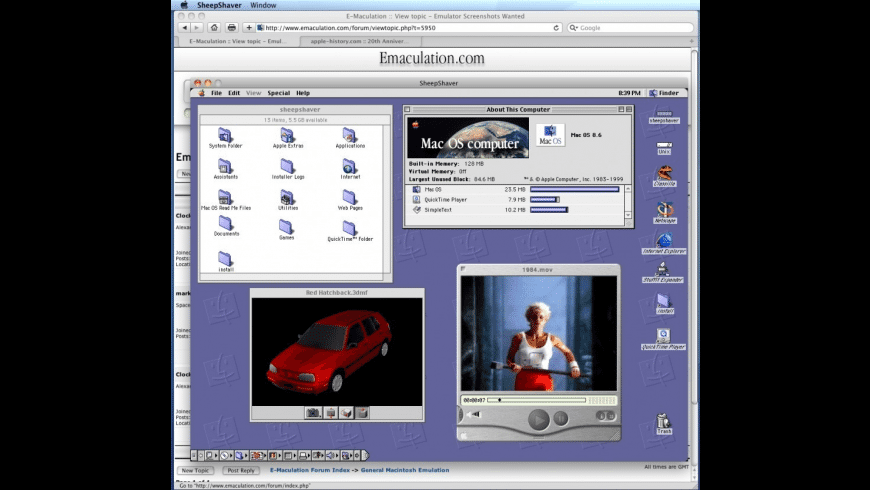The image size is (870, 490).
Task: Open the Edit menu
Action: (x=234, y=93)
